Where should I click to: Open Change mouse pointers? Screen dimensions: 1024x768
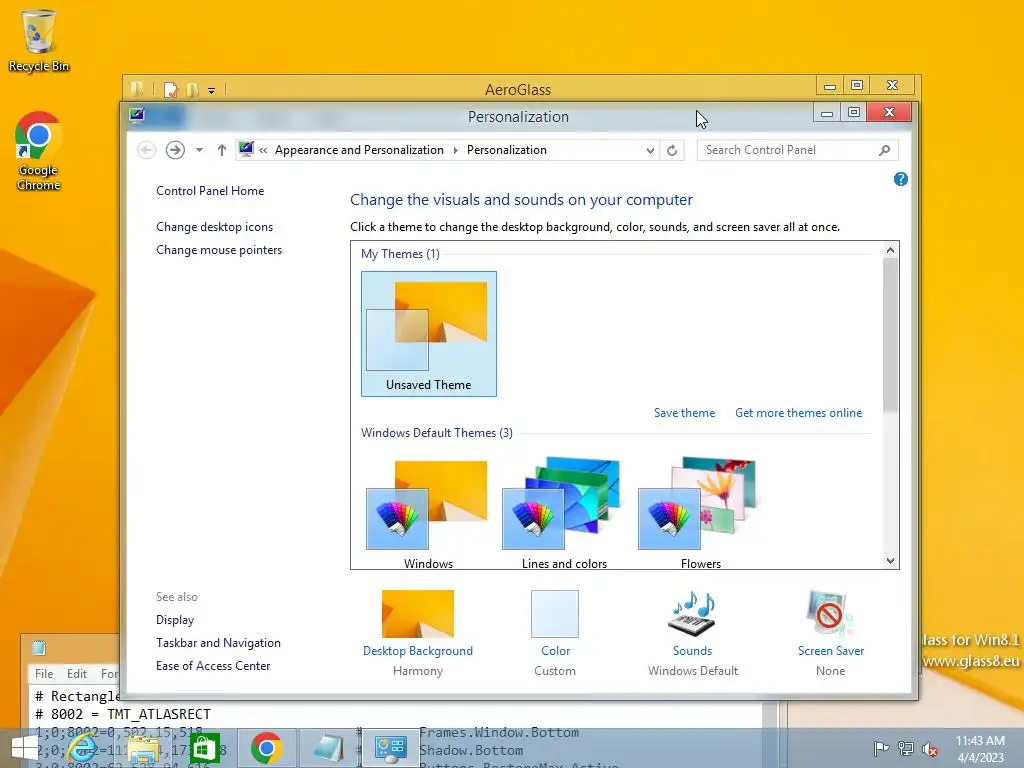click(219, 249)
